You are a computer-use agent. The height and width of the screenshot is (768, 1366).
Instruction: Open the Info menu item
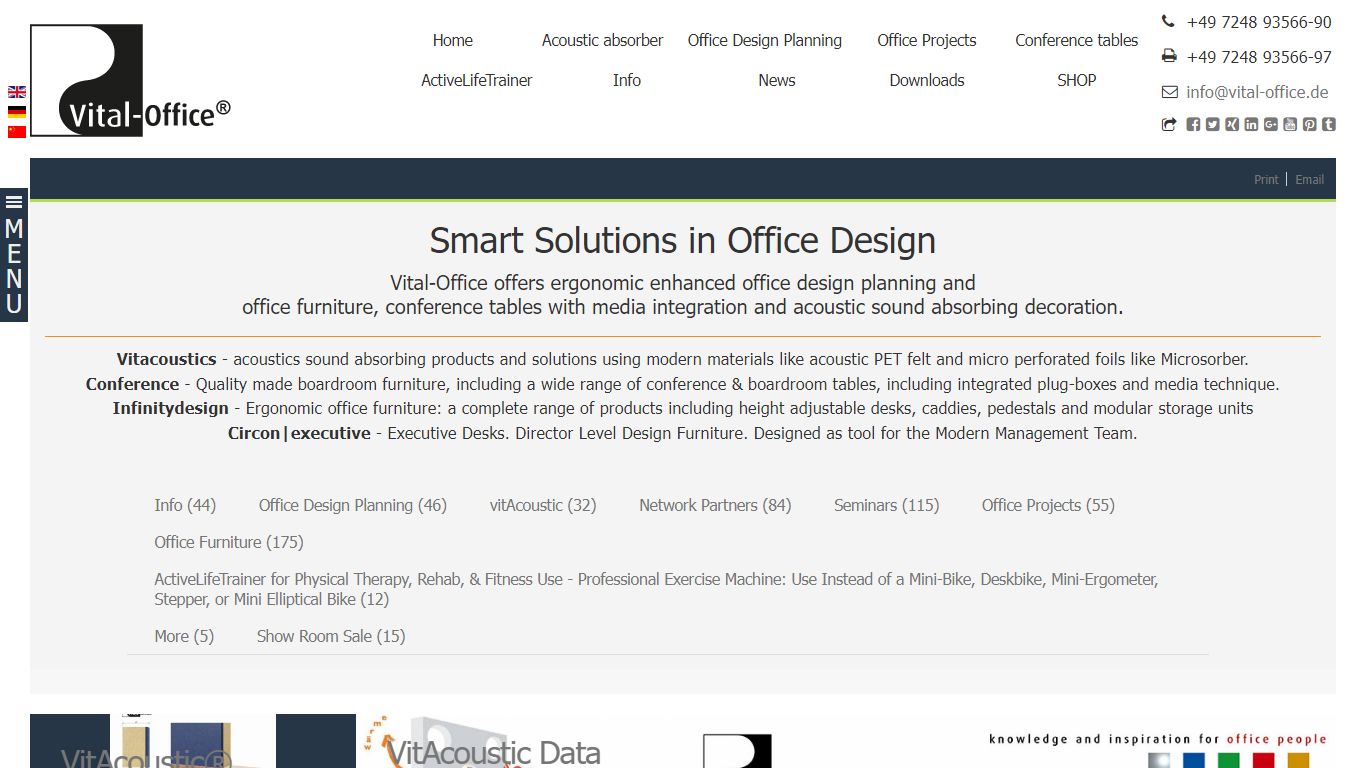627,80
